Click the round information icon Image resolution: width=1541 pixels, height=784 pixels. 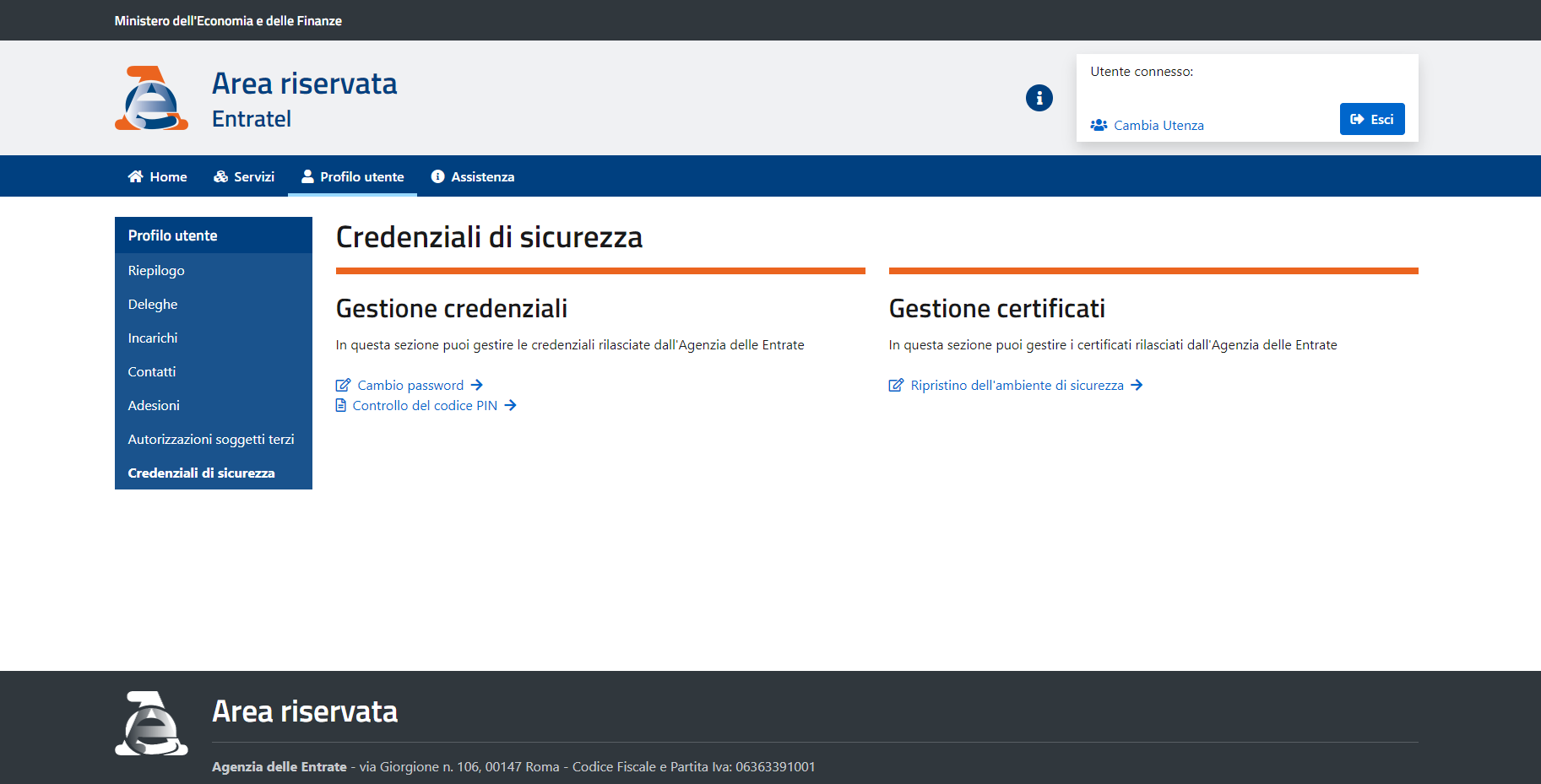point(1039,98)
